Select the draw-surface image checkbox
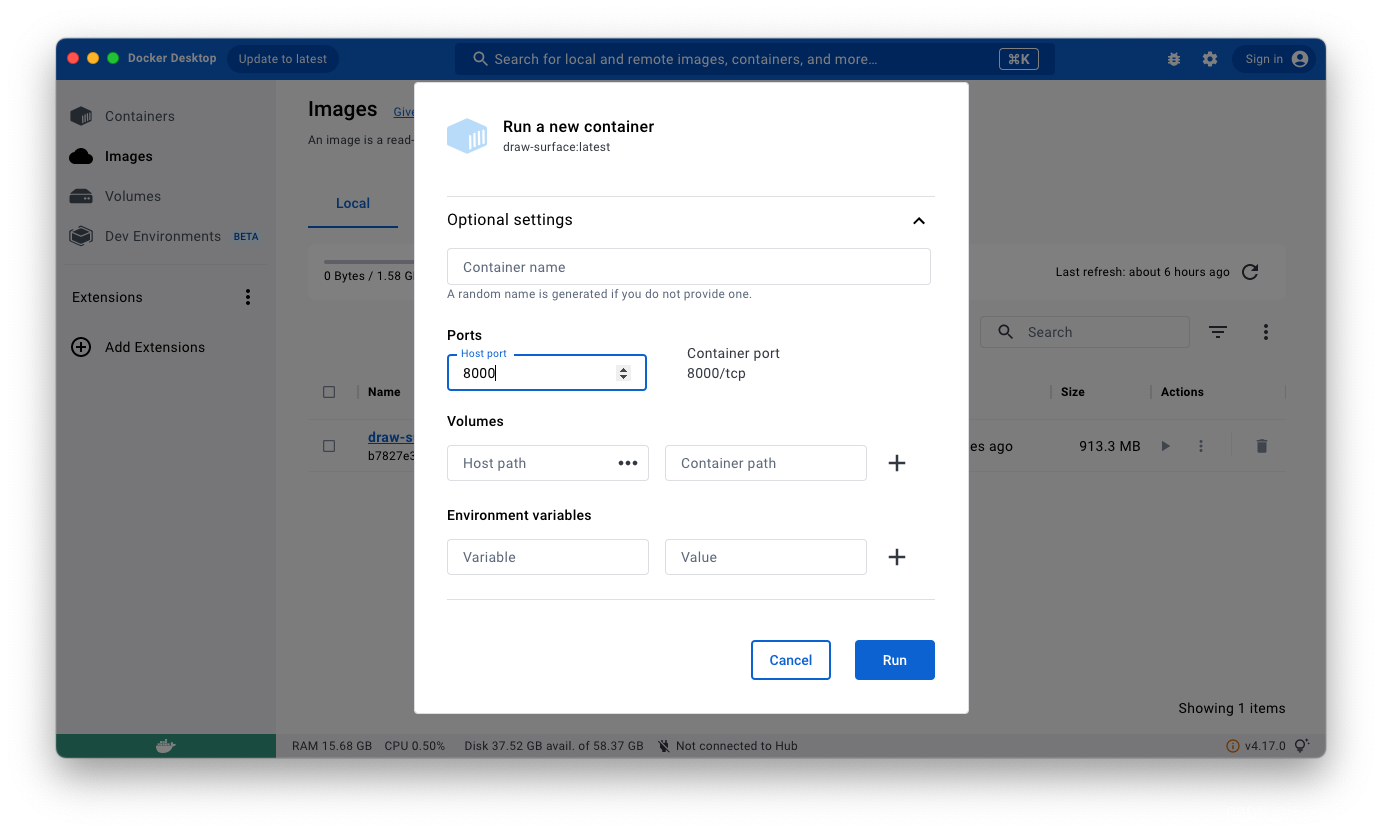Screen dimensions: 1382x832 coord(329,446)
